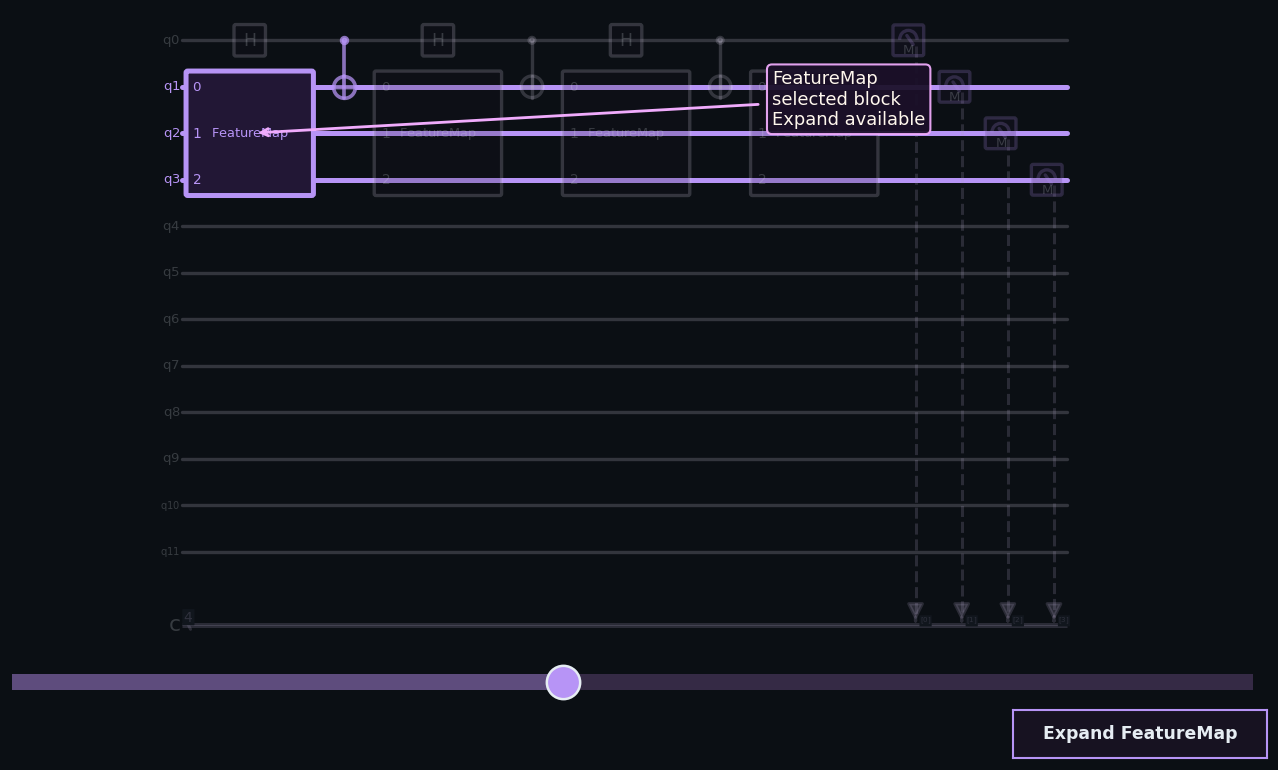This screenshot has width=1278, height=770.
Task: Click the dimmed FeatureMap block next to highlighted CNOT
Action: click(x=438, y=133)
